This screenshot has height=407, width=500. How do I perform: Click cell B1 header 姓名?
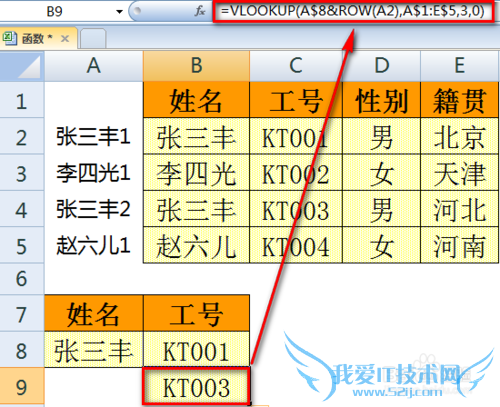196,100
